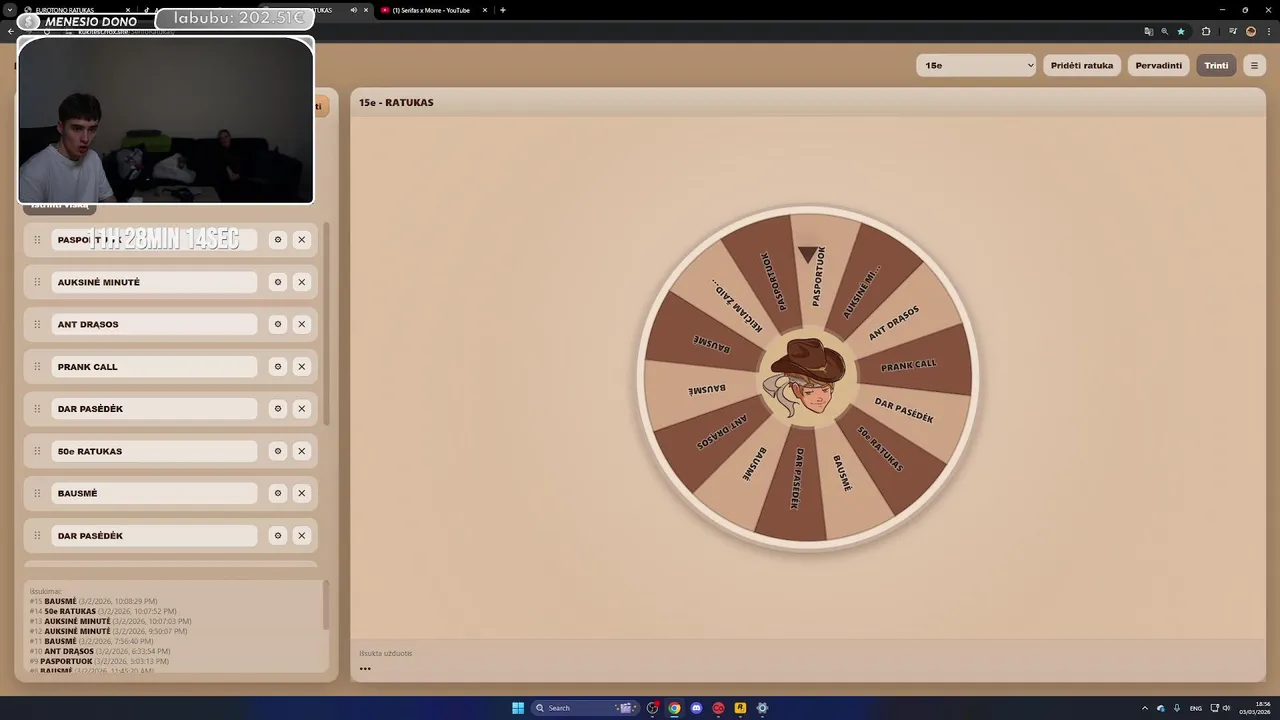Open settings for PRANK CALL entry
The height and width of the screenshot is (720, 1280).
click(x=278, y=367)
